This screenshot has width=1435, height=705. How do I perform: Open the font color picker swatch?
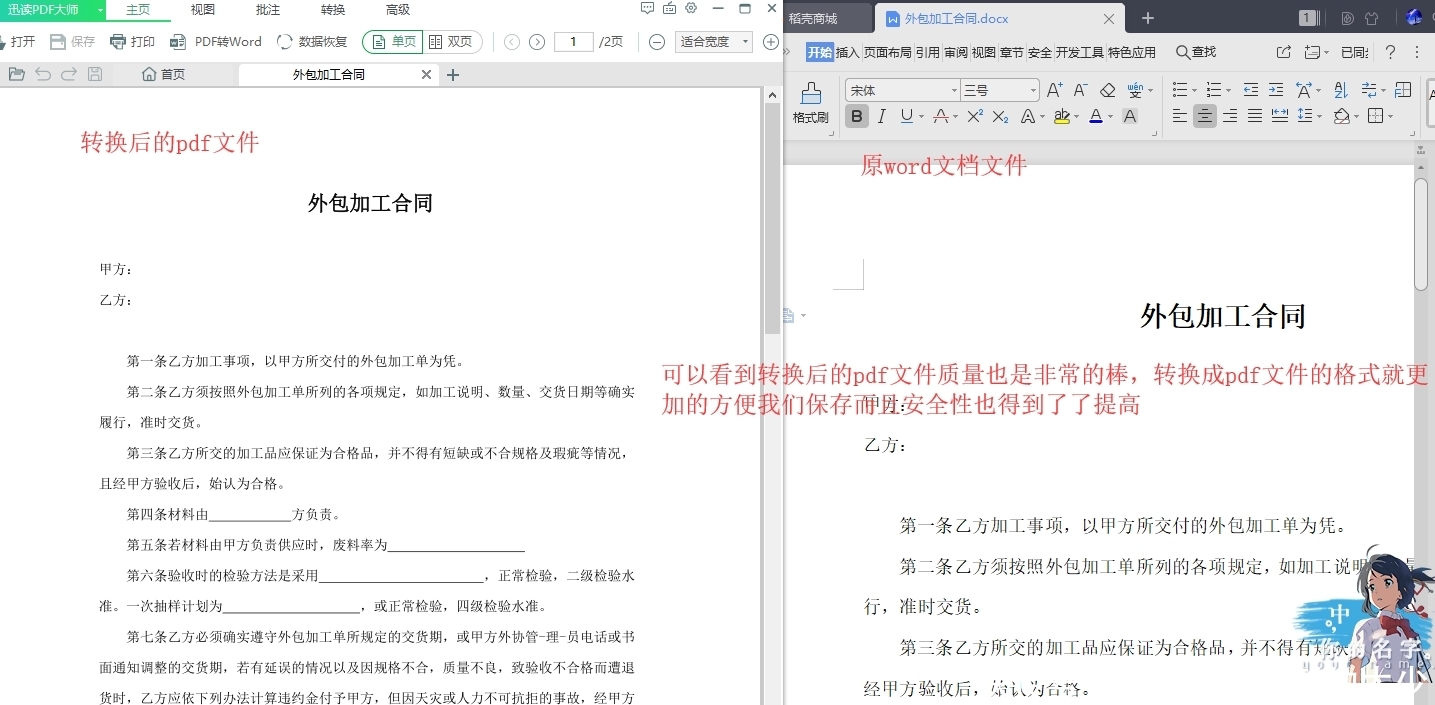[1098, 117]
